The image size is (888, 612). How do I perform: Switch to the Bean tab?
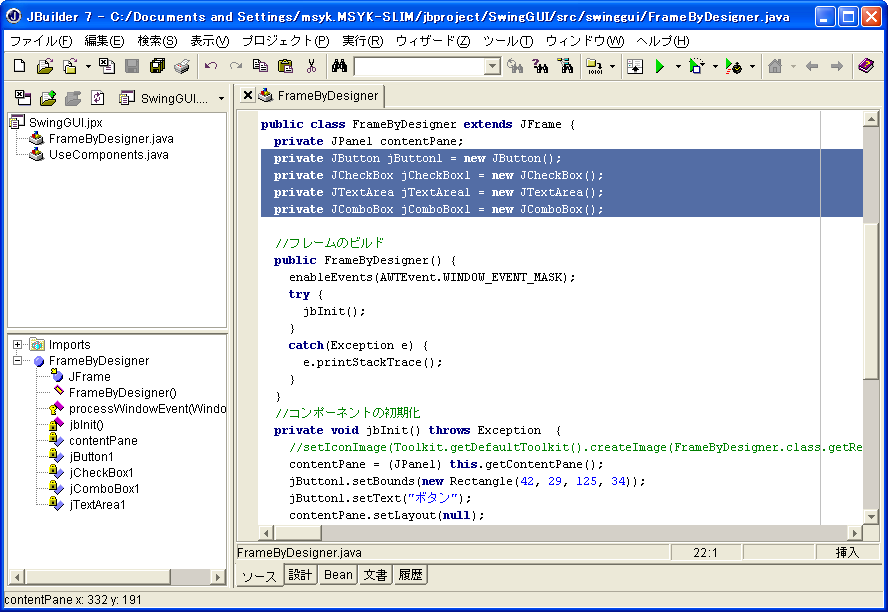coord(338,575)
